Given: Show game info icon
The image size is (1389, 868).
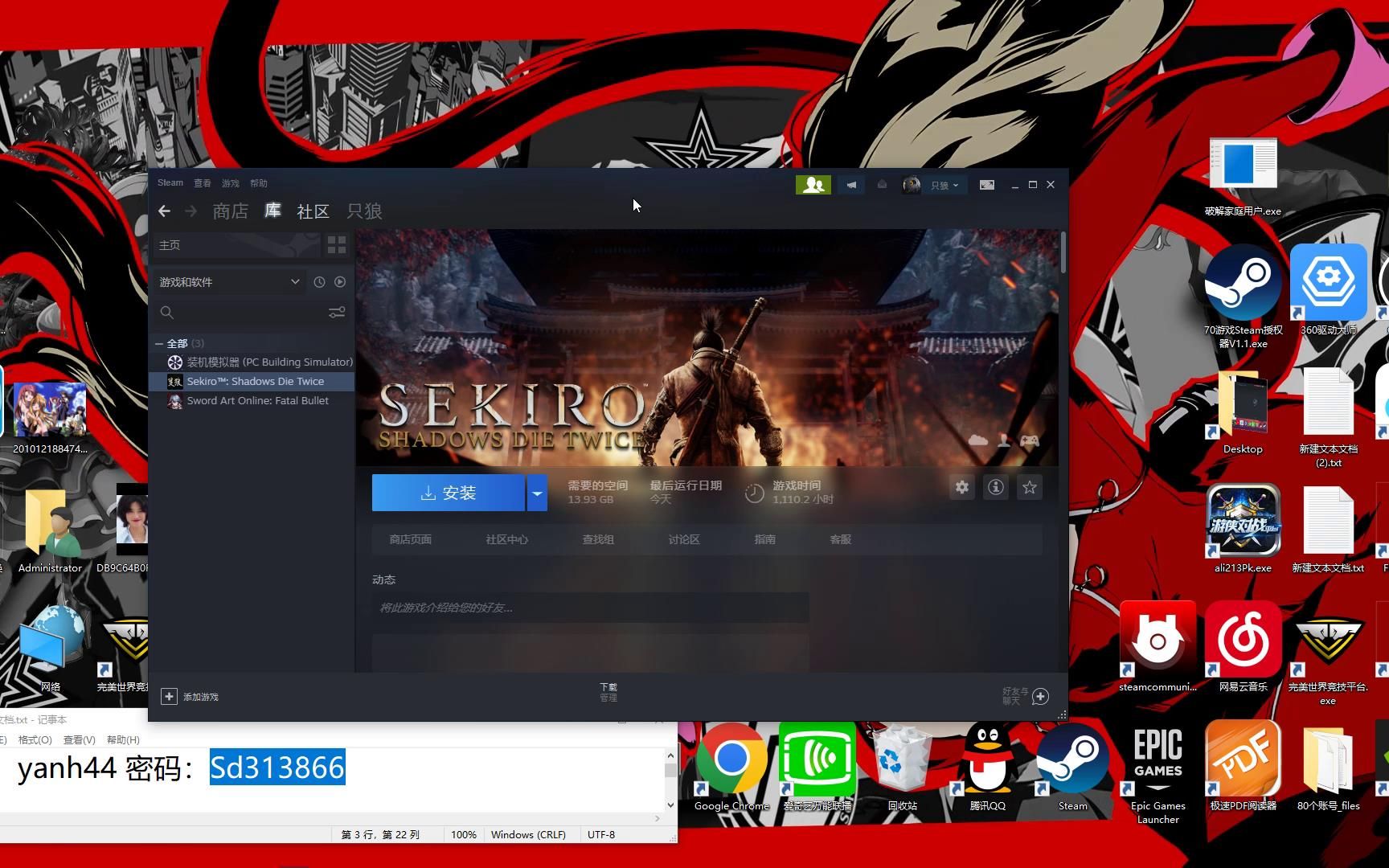Looking at the screenshot, I should (996, 487).
